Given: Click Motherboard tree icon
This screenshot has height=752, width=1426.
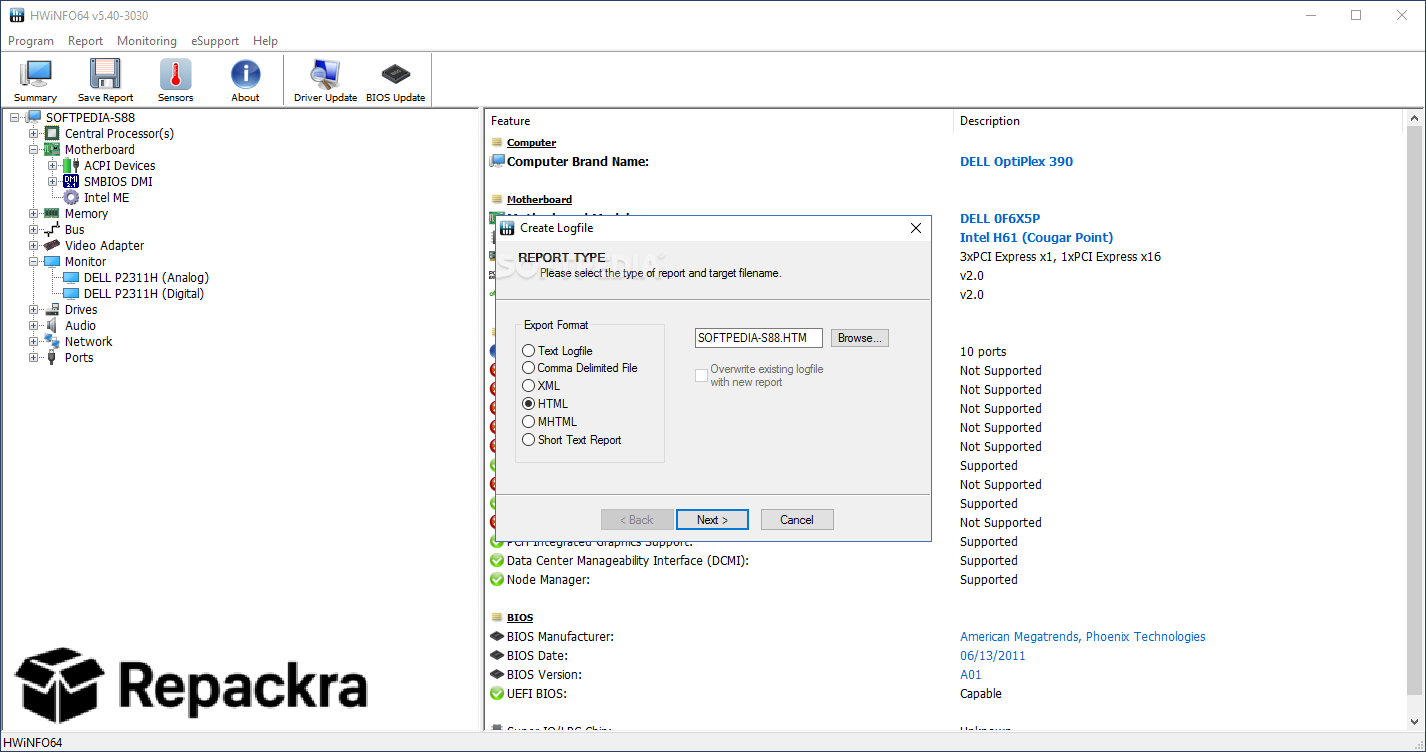Looking at the screenshot, I should [x=52, y=150].
